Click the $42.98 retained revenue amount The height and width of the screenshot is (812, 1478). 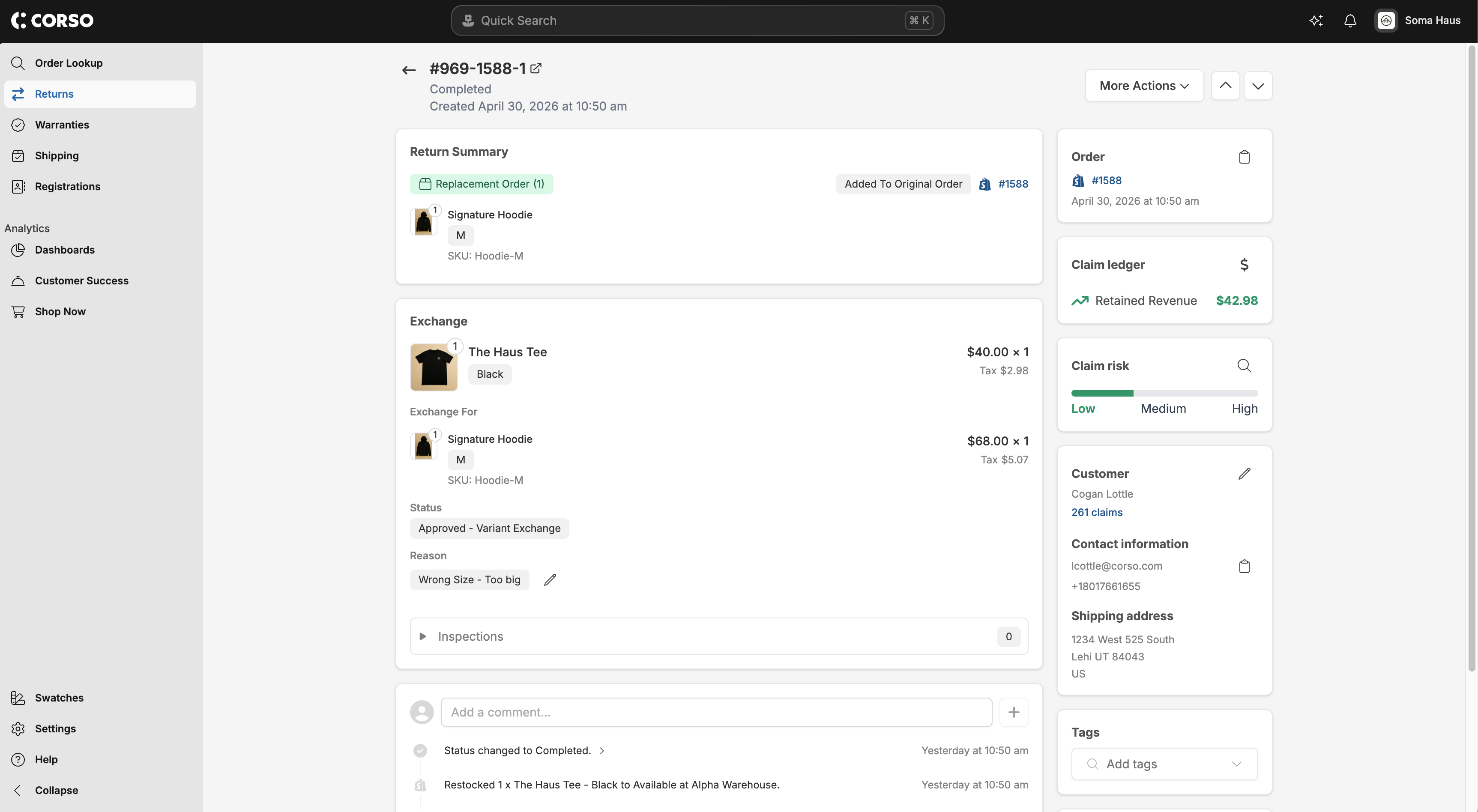click(x=1236, y=301)
